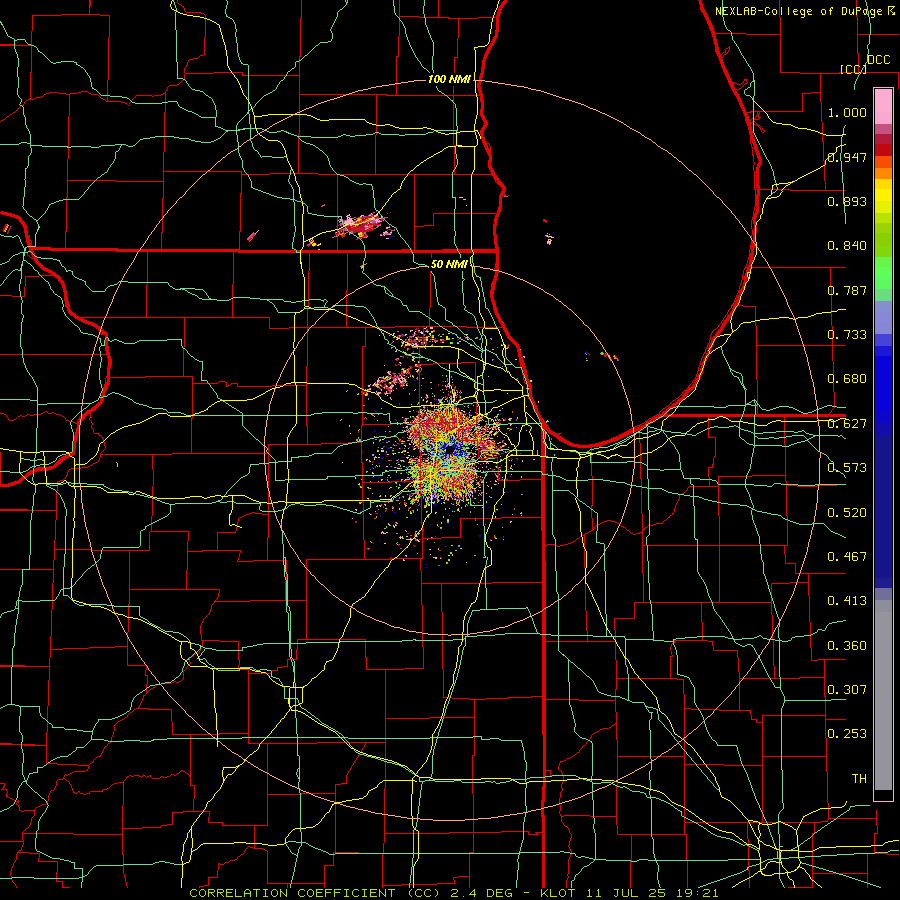Select the 0.520 legend value
The height and width of the screenshot is (900, 900).
coord(847,513)
